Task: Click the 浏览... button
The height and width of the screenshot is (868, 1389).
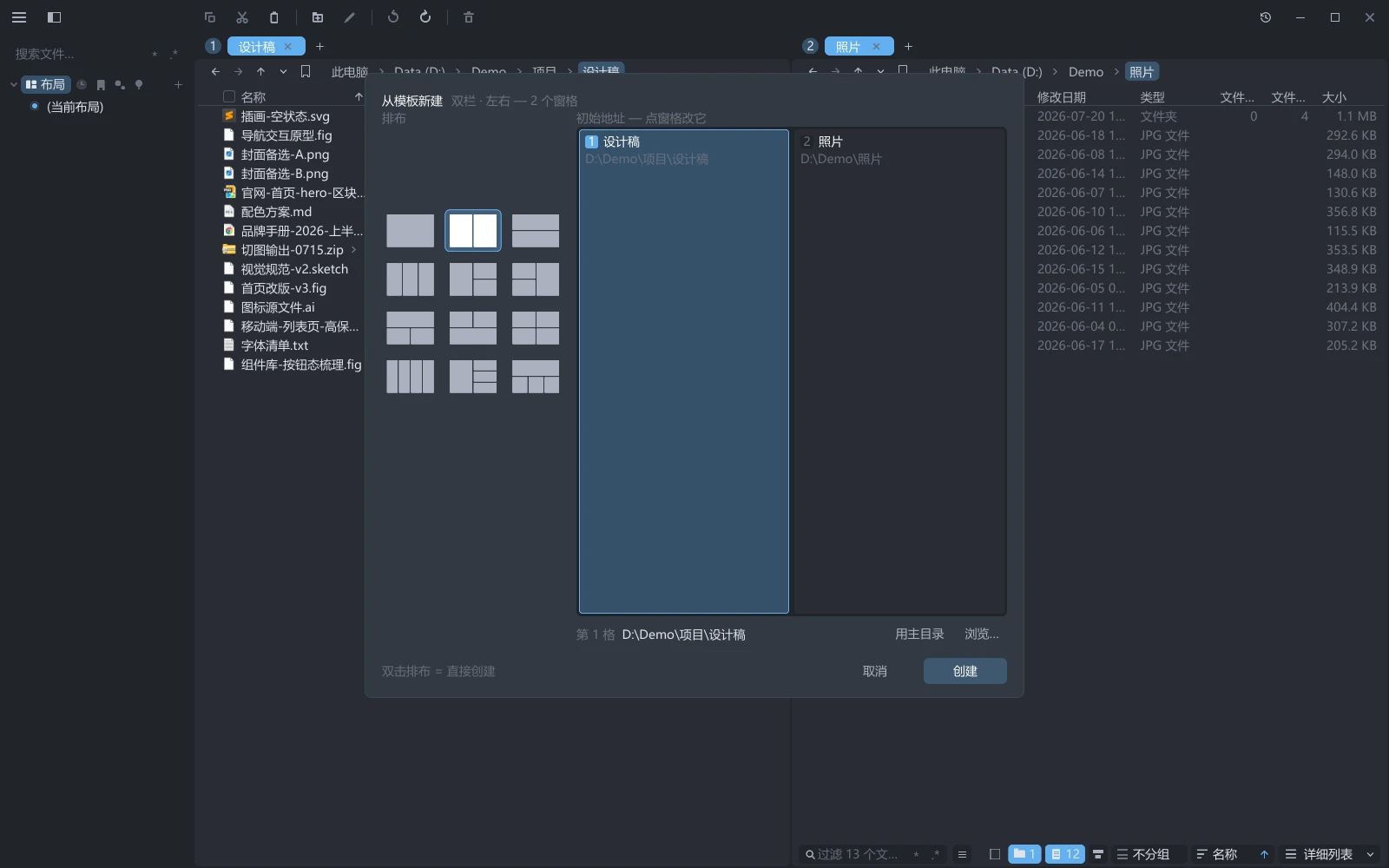Action: point(982,635)
